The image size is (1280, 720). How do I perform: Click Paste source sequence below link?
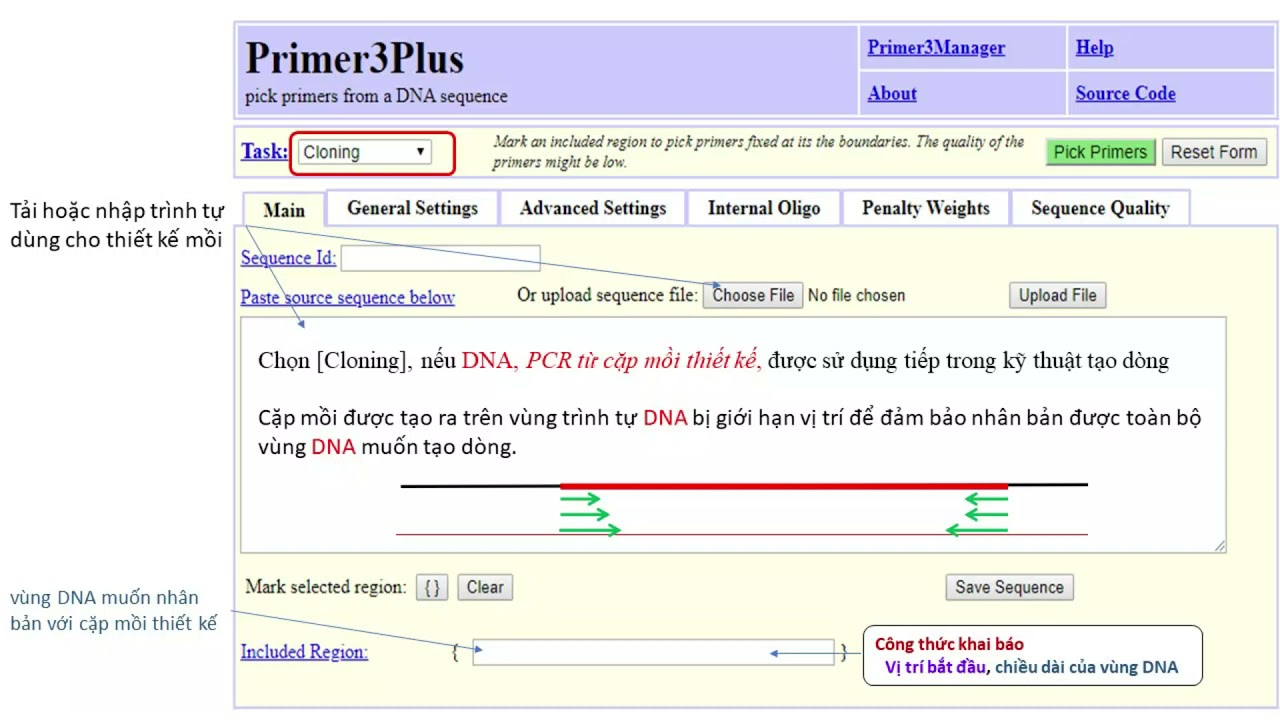348,298
